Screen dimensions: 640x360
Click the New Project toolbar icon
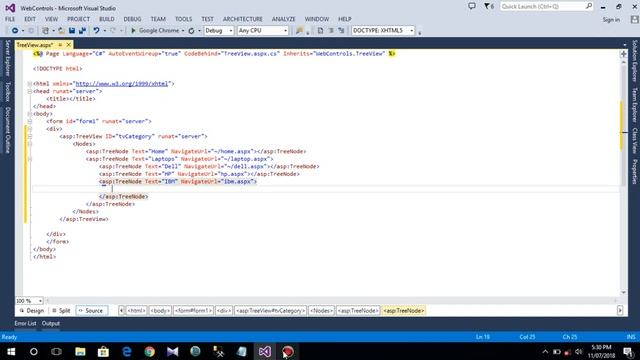(x=45, y=31)
